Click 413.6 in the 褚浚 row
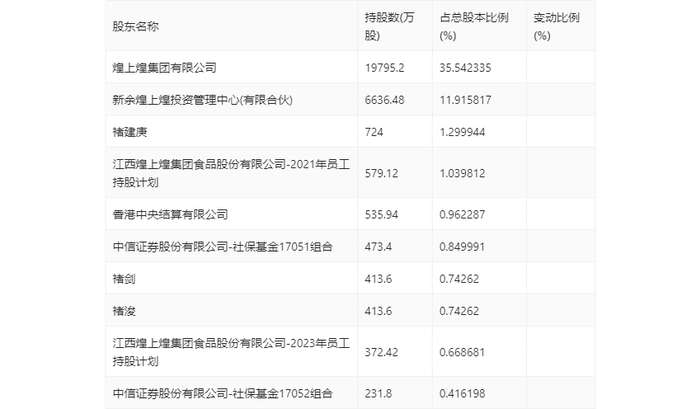This screenshot has height=409, width=700. click(x=378, y=311)
